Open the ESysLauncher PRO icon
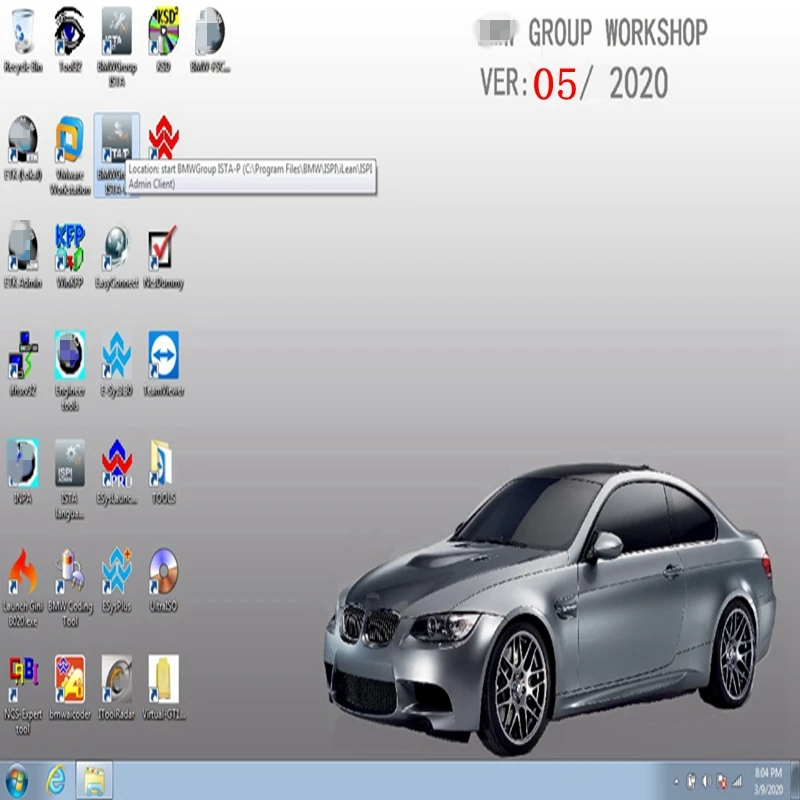Viewport: 800px width, 800px height. pyautogui.click(x=117, y=472)
